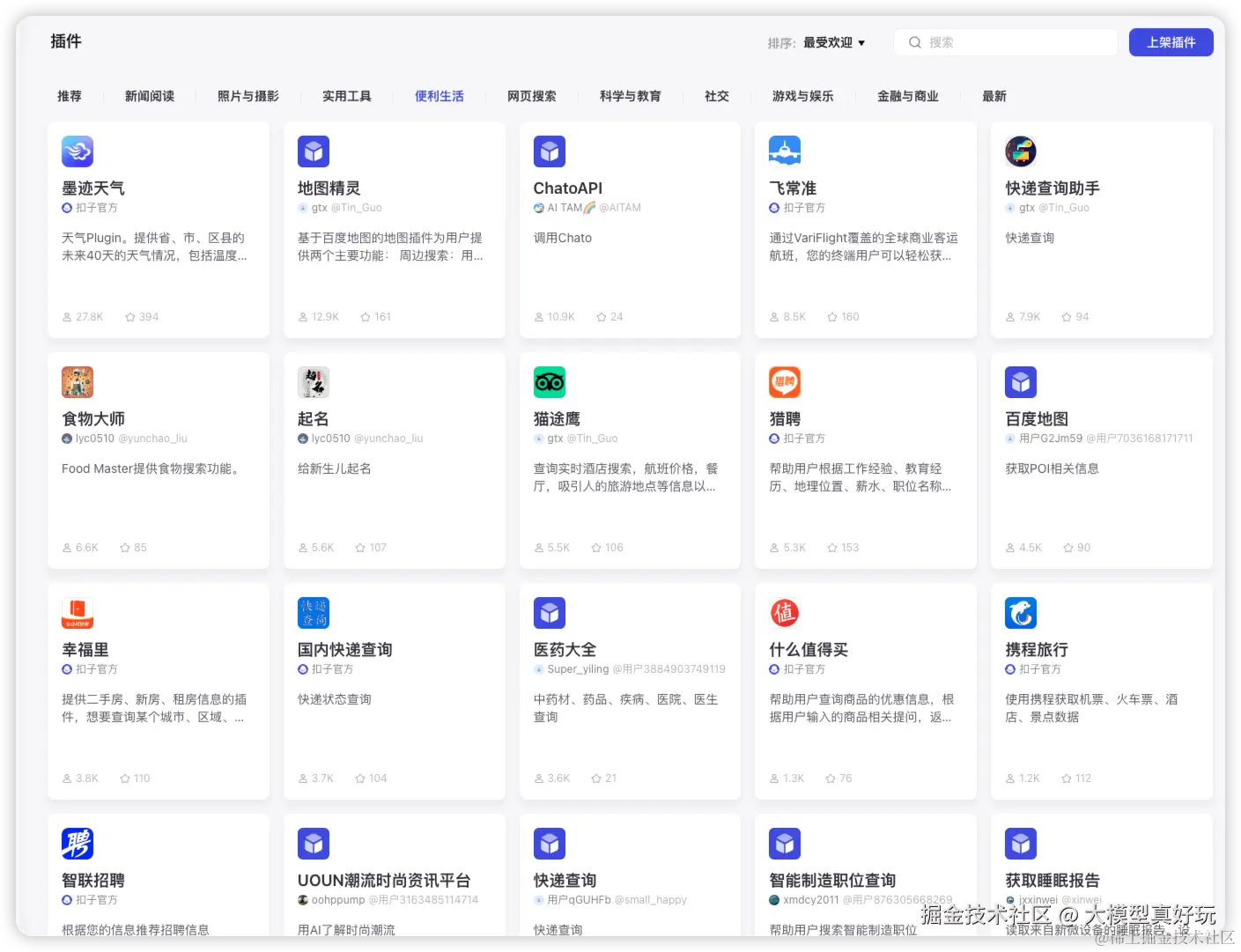Click the 地图精灵 cube icon

point(314,151)
